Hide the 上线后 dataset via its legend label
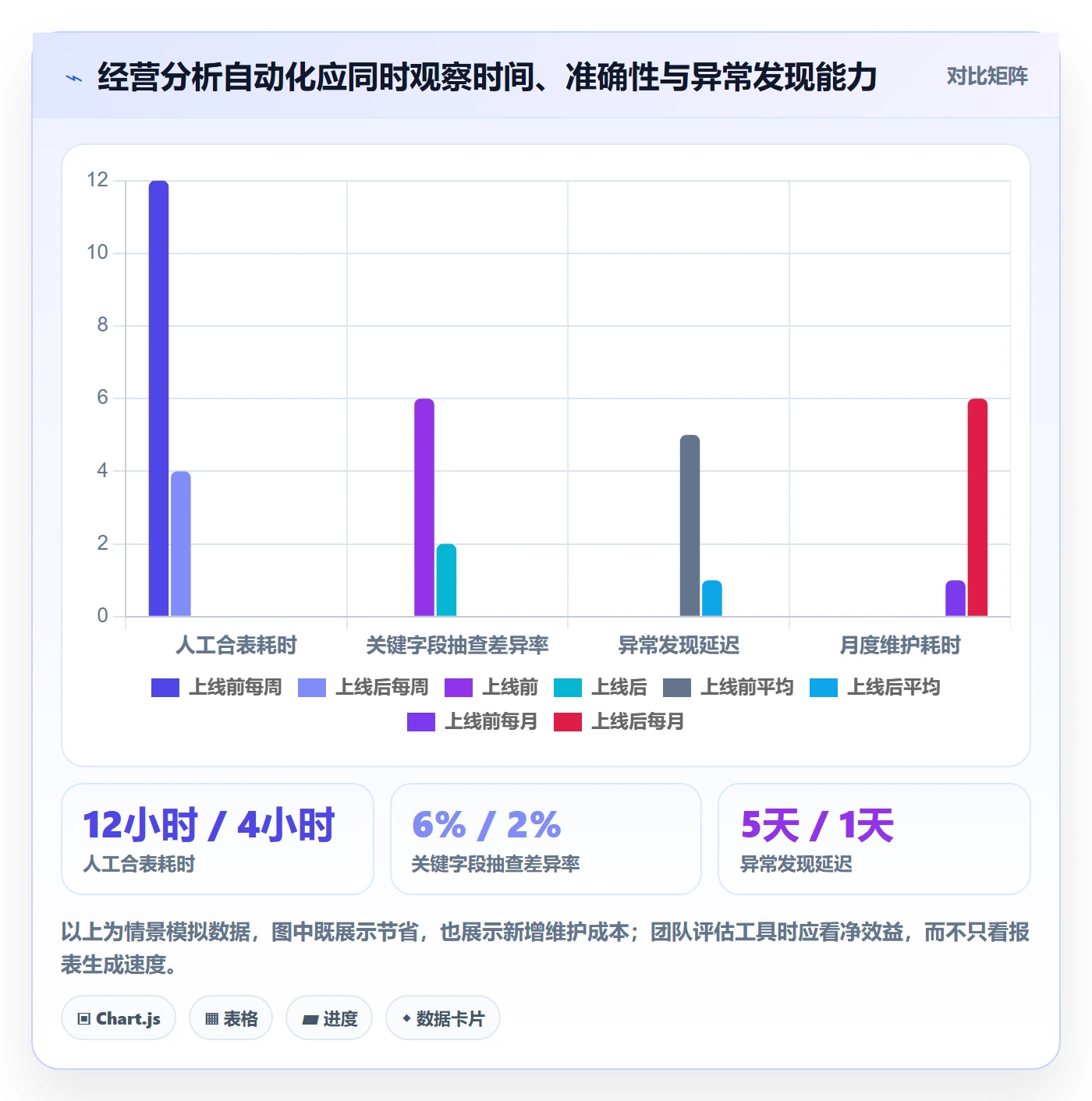 pyautogui.click(x=619, y=688)
